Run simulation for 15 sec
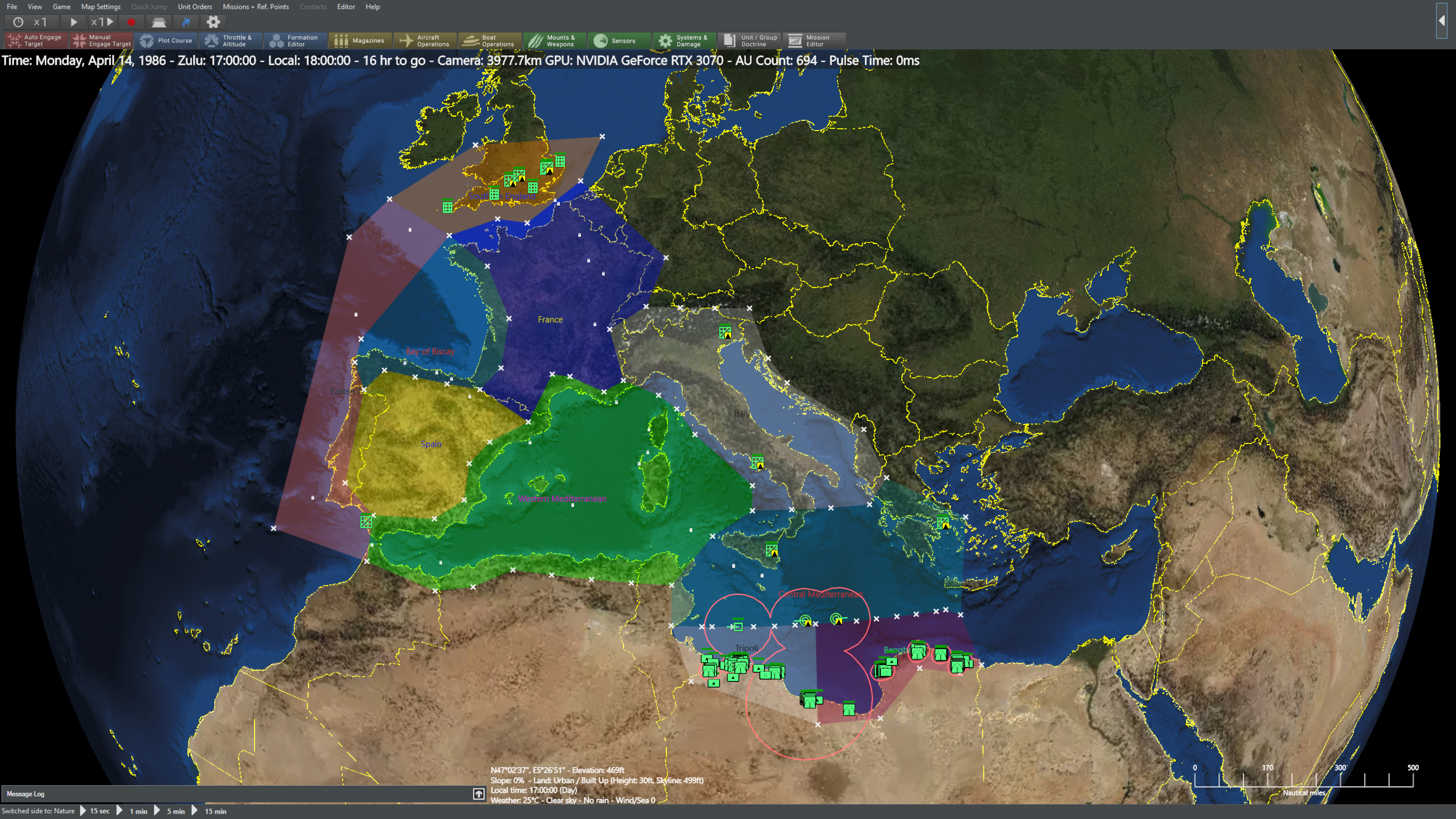Image resolution: width=1456 pixels, height=819 pixels. click(x=94, y=811)
